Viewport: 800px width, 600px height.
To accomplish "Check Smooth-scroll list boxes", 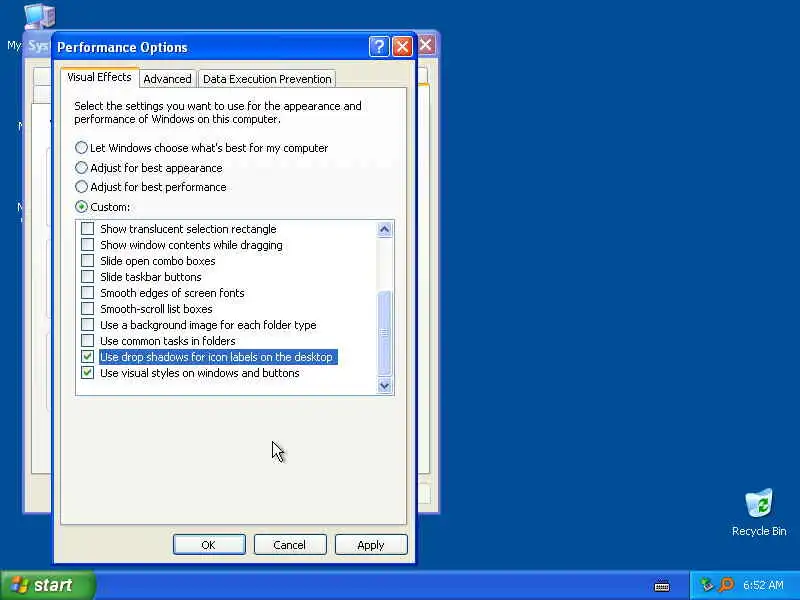I will click(x=88, y=309).
